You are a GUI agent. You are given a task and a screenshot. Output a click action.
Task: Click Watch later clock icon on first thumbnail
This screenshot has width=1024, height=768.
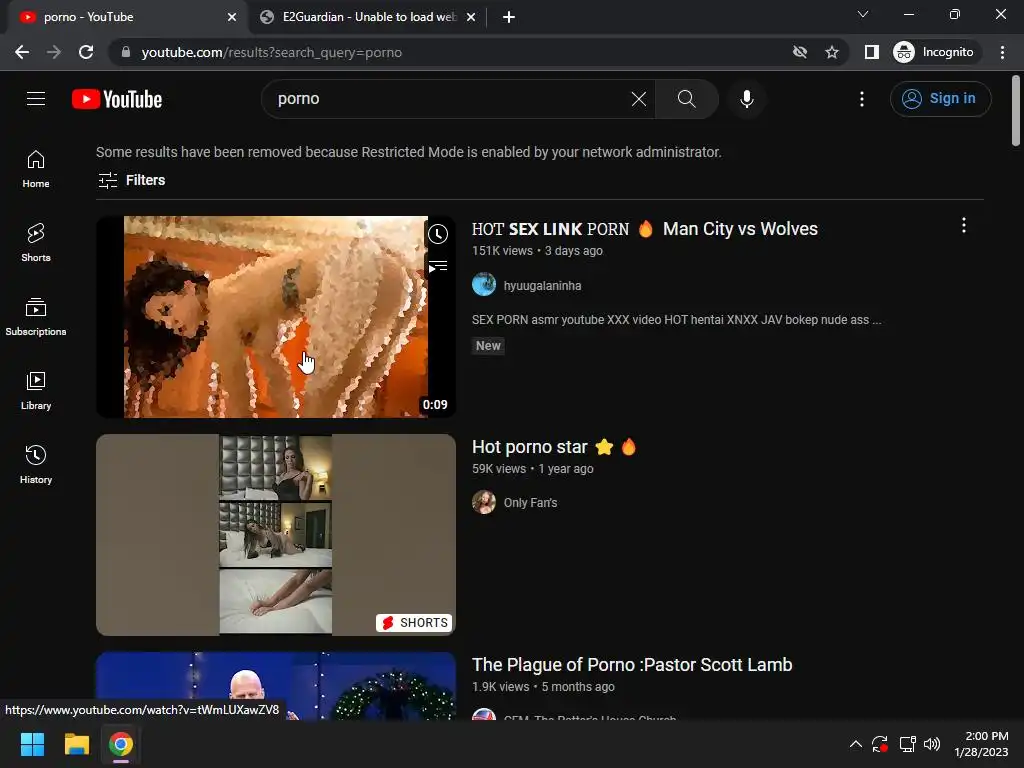coord(438,234)
